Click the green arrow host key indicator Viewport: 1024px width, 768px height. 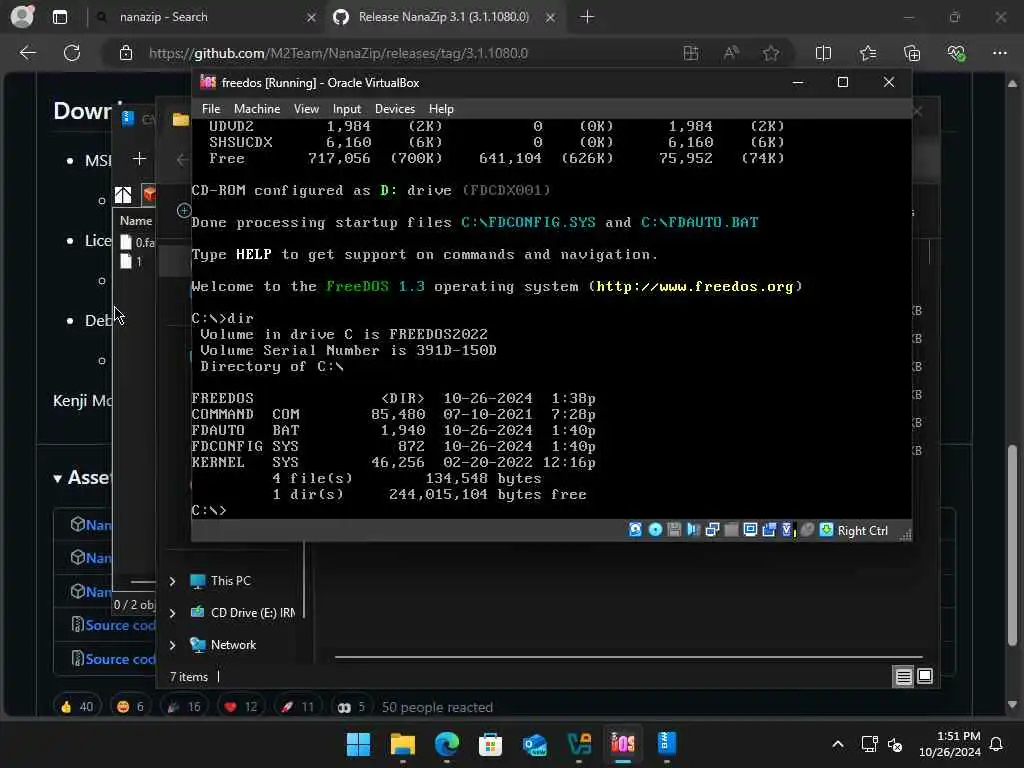point(826,530)
